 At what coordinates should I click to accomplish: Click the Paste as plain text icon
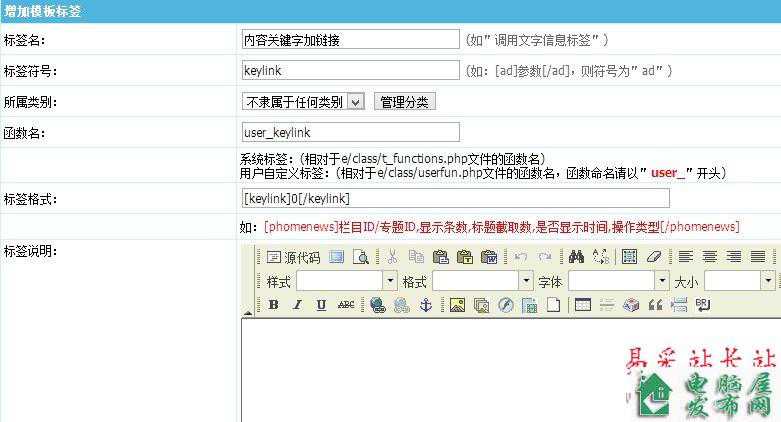[465, 257]
